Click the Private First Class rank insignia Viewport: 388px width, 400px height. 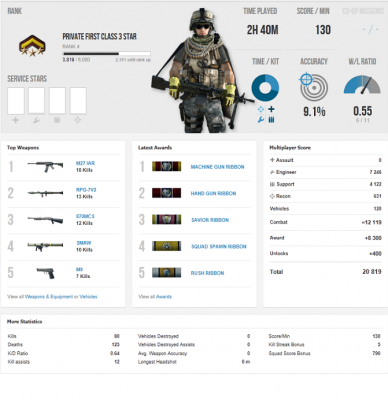point(32,46)
